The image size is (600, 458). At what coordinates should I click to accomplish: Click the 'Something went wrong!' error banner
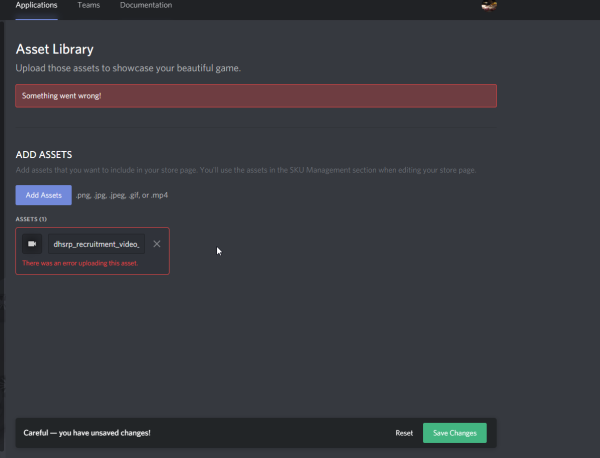(256, 95)
